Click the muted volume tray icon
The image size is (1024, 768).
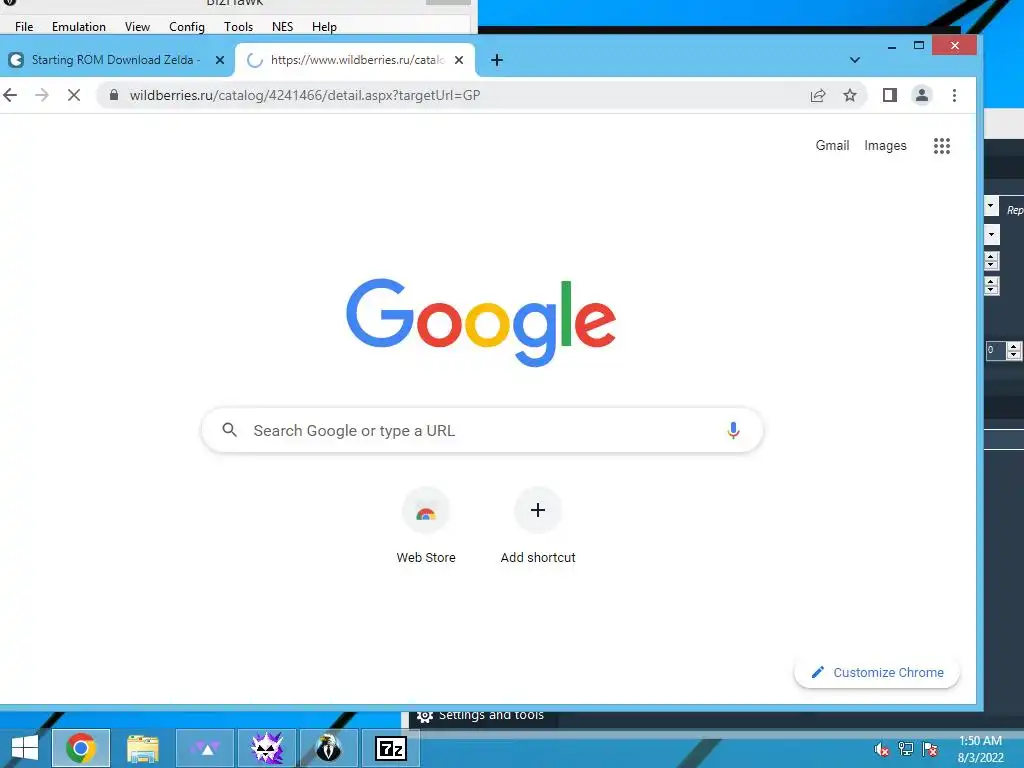[x=881, y=749]
